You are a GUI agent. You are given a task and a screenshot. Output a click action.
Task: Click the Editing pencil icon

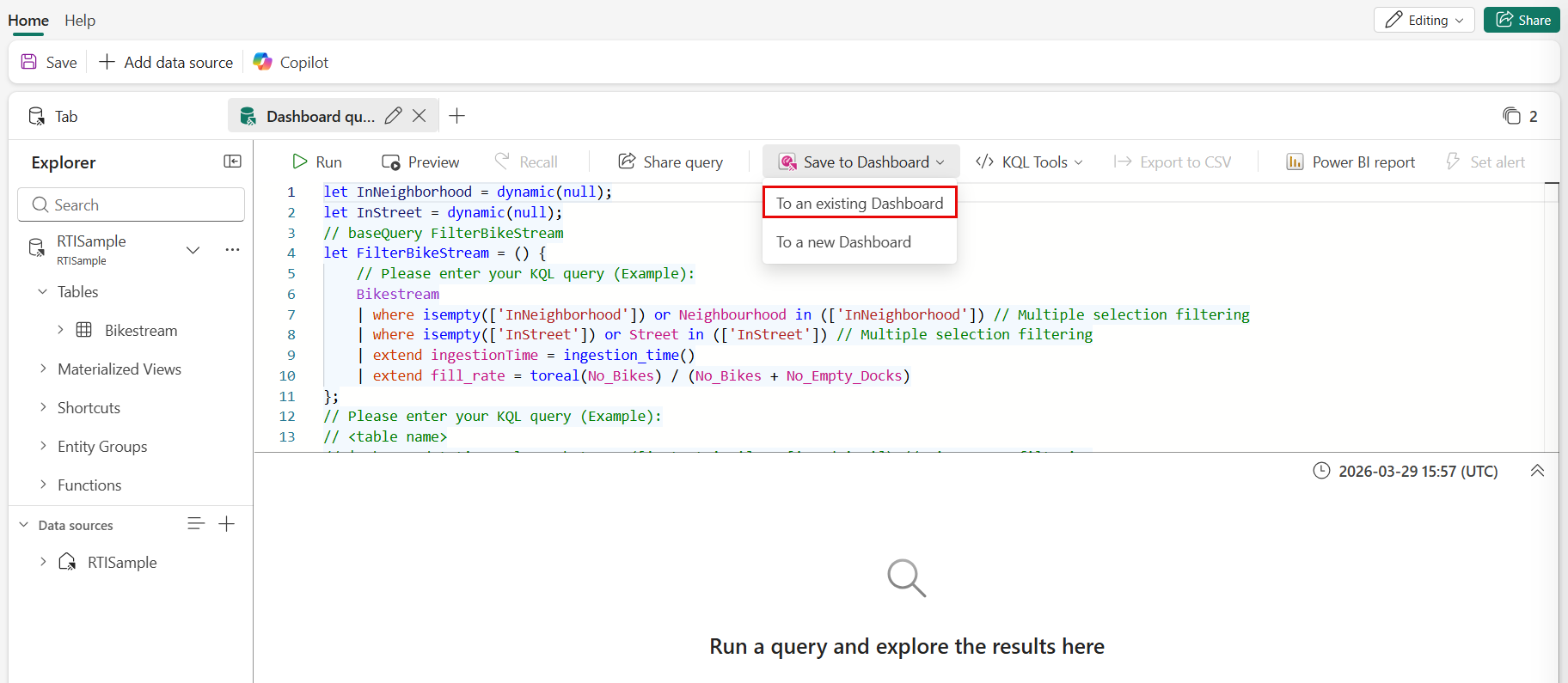1393,20
